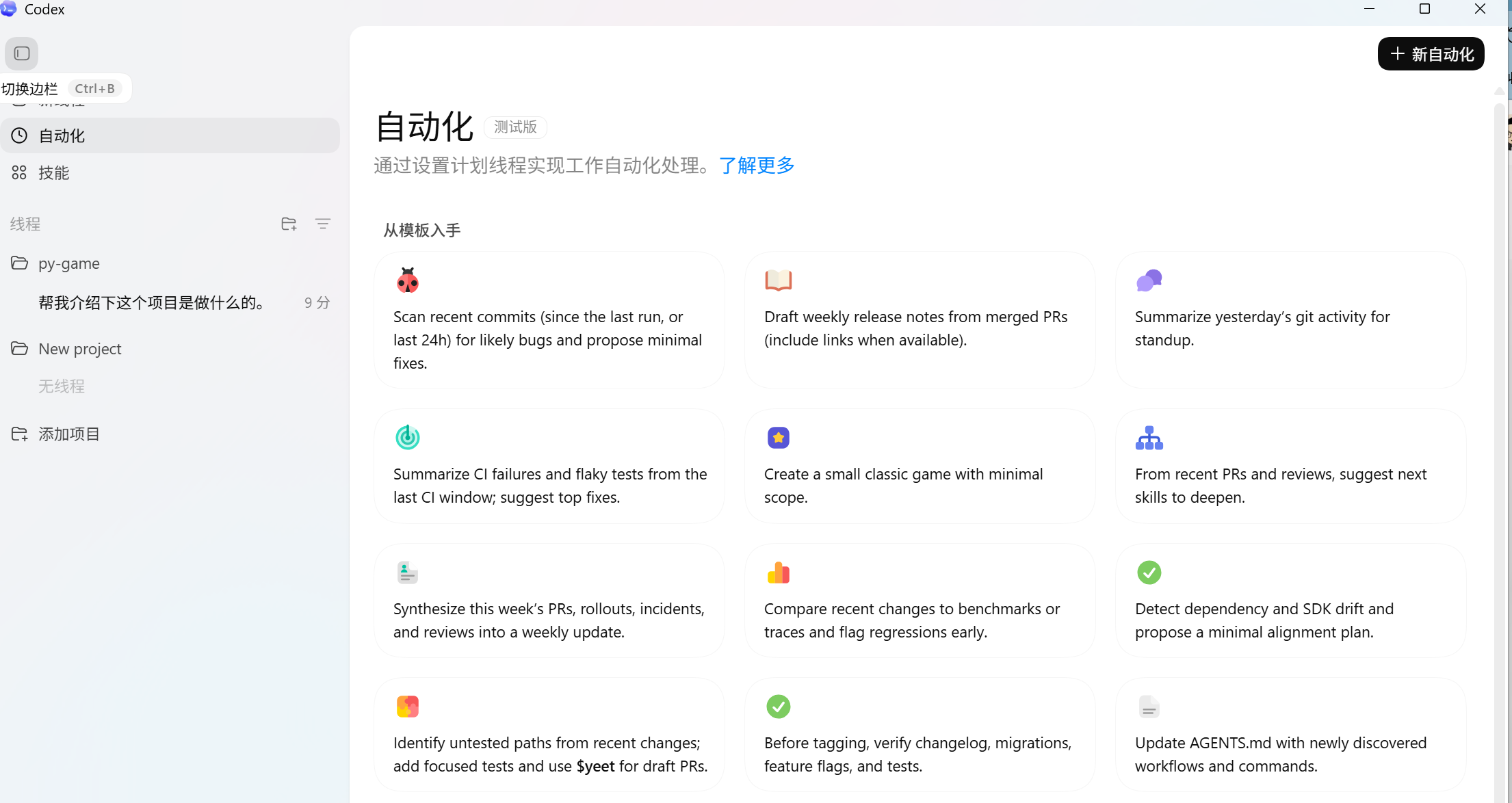Click the 新自动化 button
Viewport: 1512px width, 803px height.
pyautogui.click(x=1431, y=54)
